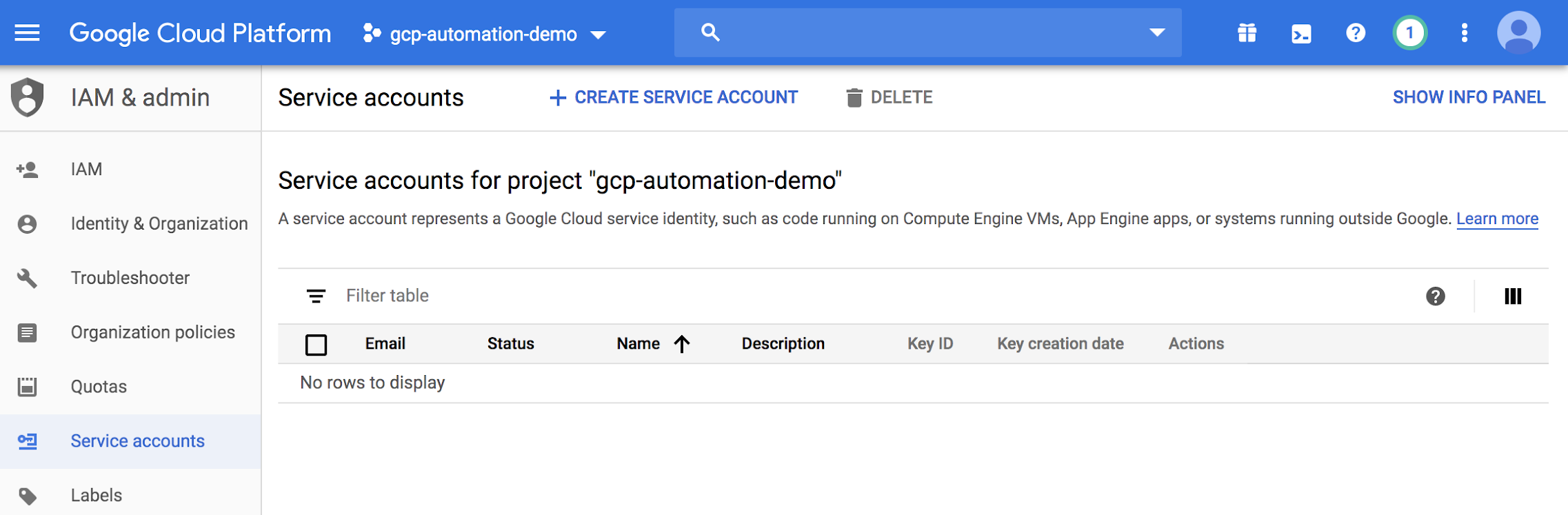Go to IAM in the sidebar

(x=86, y=169)
